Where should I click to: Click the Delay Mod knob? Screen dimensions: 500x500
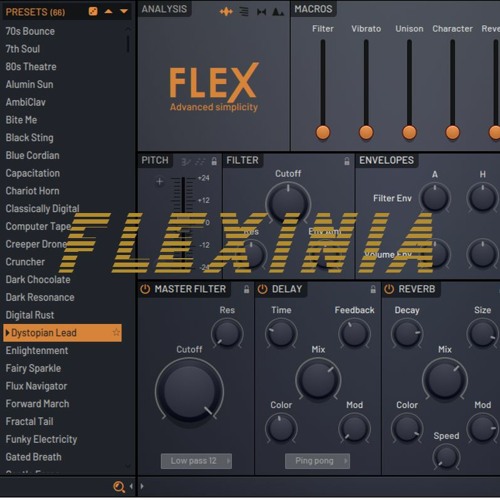tap(354, 428)
